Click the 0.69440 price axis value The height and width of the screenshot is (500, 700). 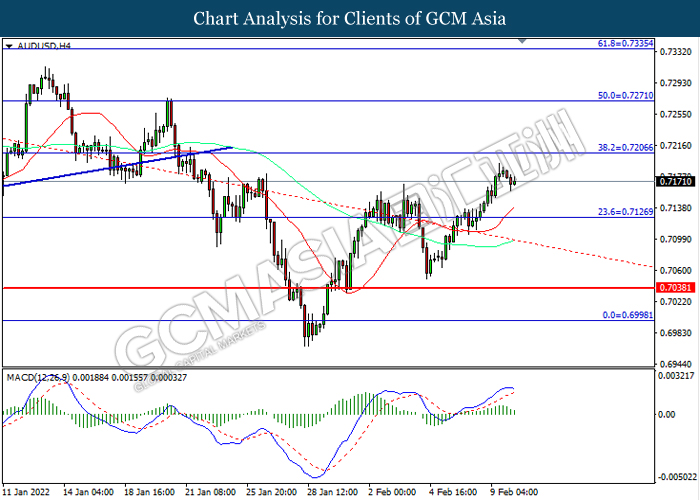[x=675, y=364]
